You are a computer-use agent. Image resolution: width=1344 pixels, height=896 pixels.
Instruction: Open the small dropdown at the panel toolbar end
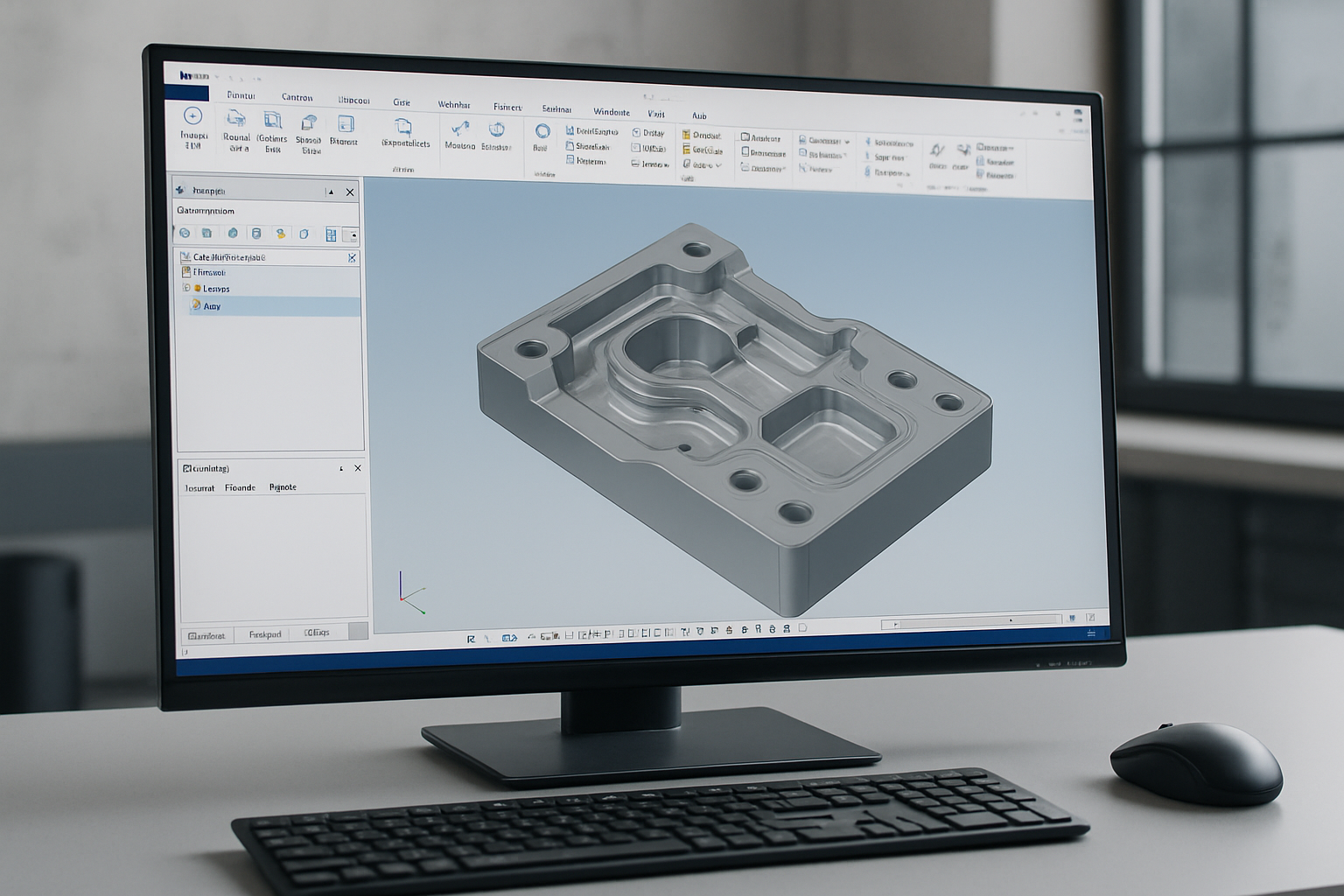(x=352, y=234)
